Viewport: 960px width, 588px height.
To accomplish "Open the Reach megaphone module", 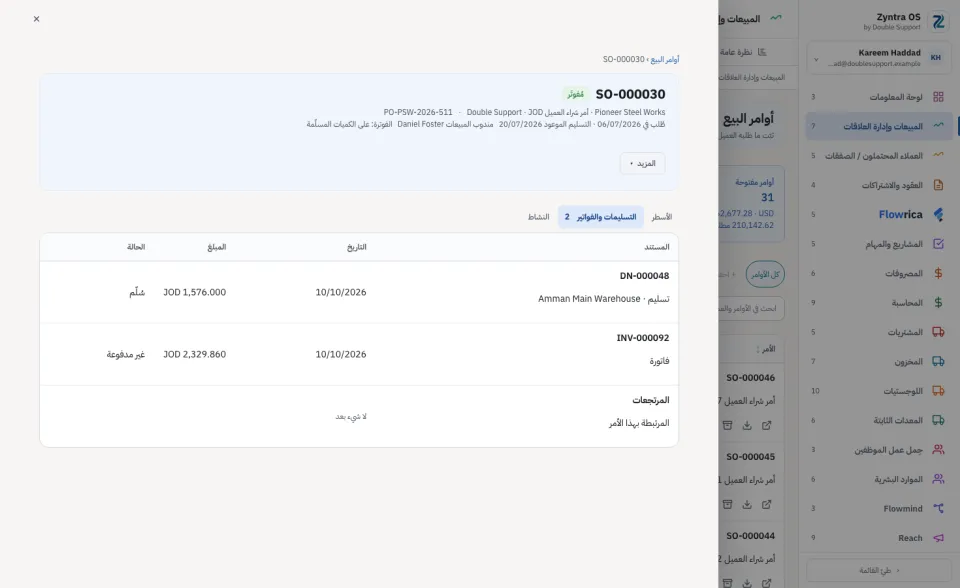I will pos(879,538).
